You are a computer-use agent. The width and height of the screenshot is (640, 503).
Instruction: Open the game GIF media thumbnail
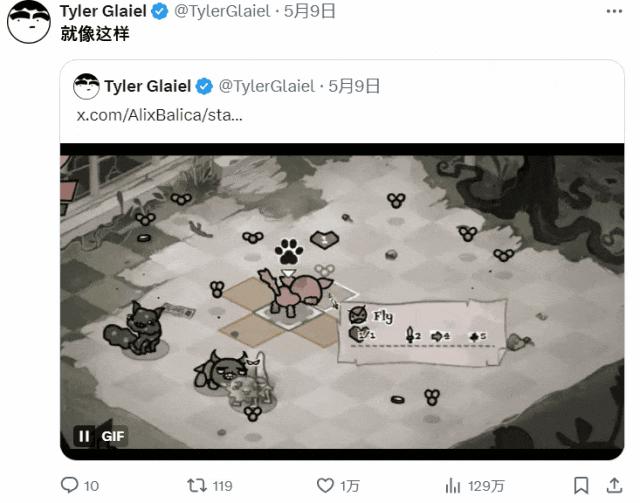point(342,301)
